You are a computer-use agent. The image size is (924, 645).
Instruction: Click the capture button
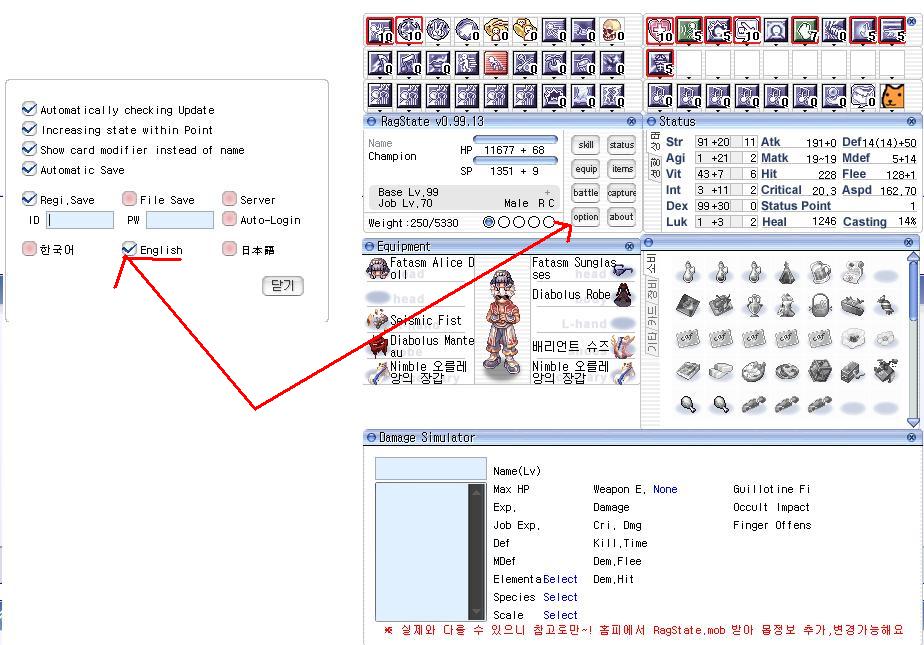pos(621,193)
